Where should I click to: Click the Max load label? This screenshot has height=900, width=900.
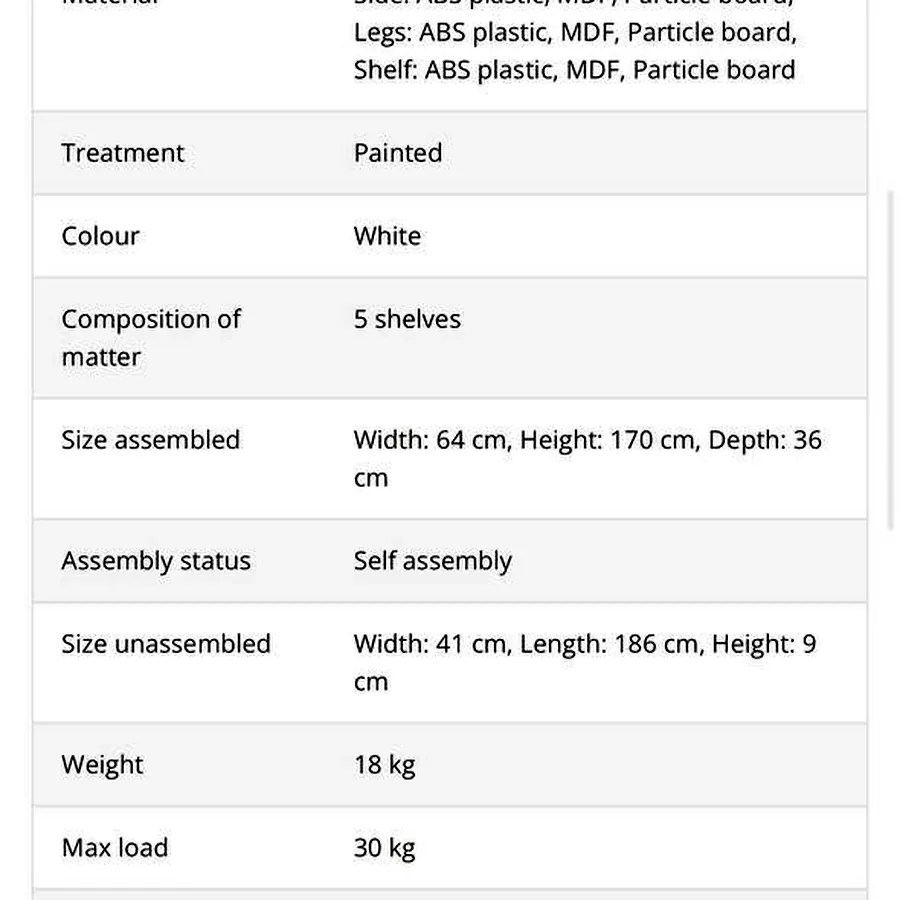click(115, 848)
